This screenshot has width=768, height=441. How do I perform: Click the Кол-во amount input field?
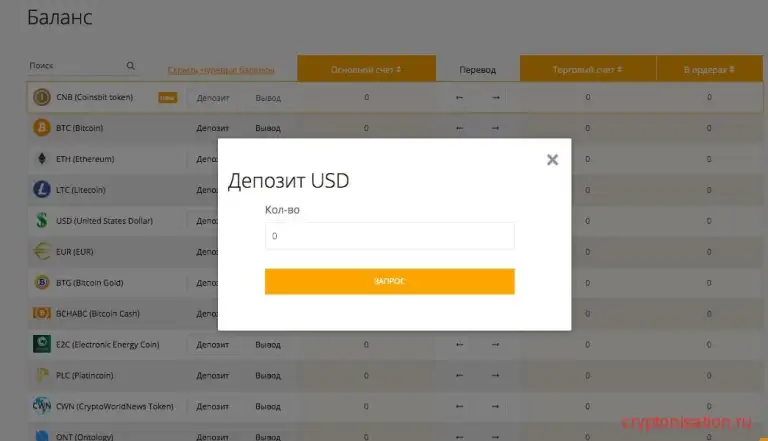pos(389,236)
